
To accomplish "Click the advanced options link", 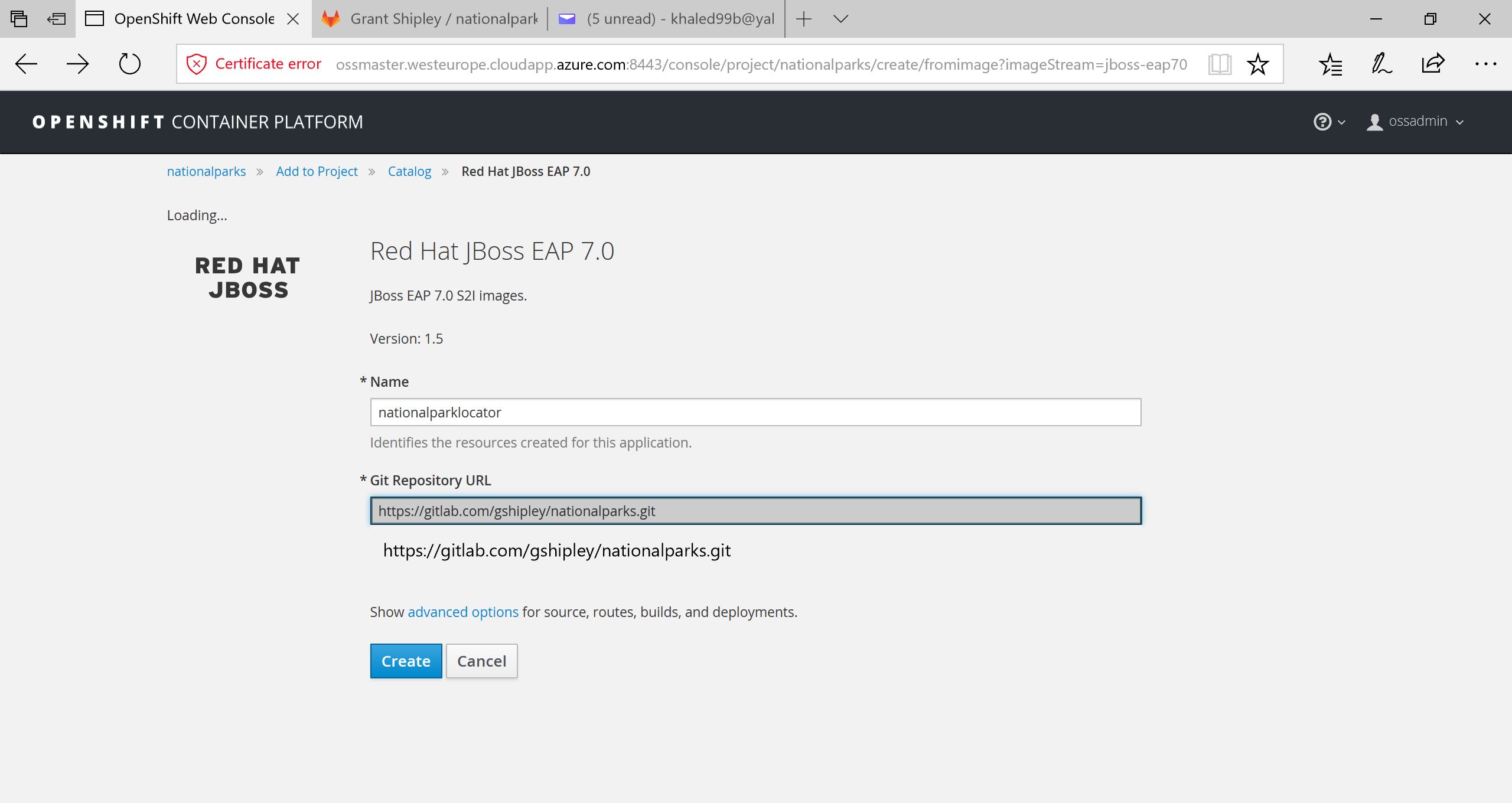I will click(x=462, y=612).
